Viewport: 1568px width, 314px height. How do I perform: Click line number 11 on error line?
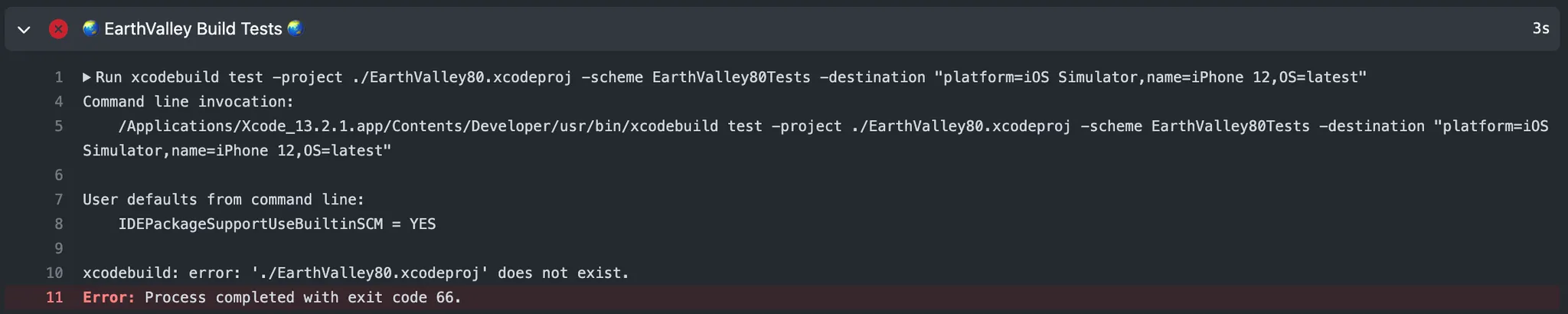coord(54,298)
